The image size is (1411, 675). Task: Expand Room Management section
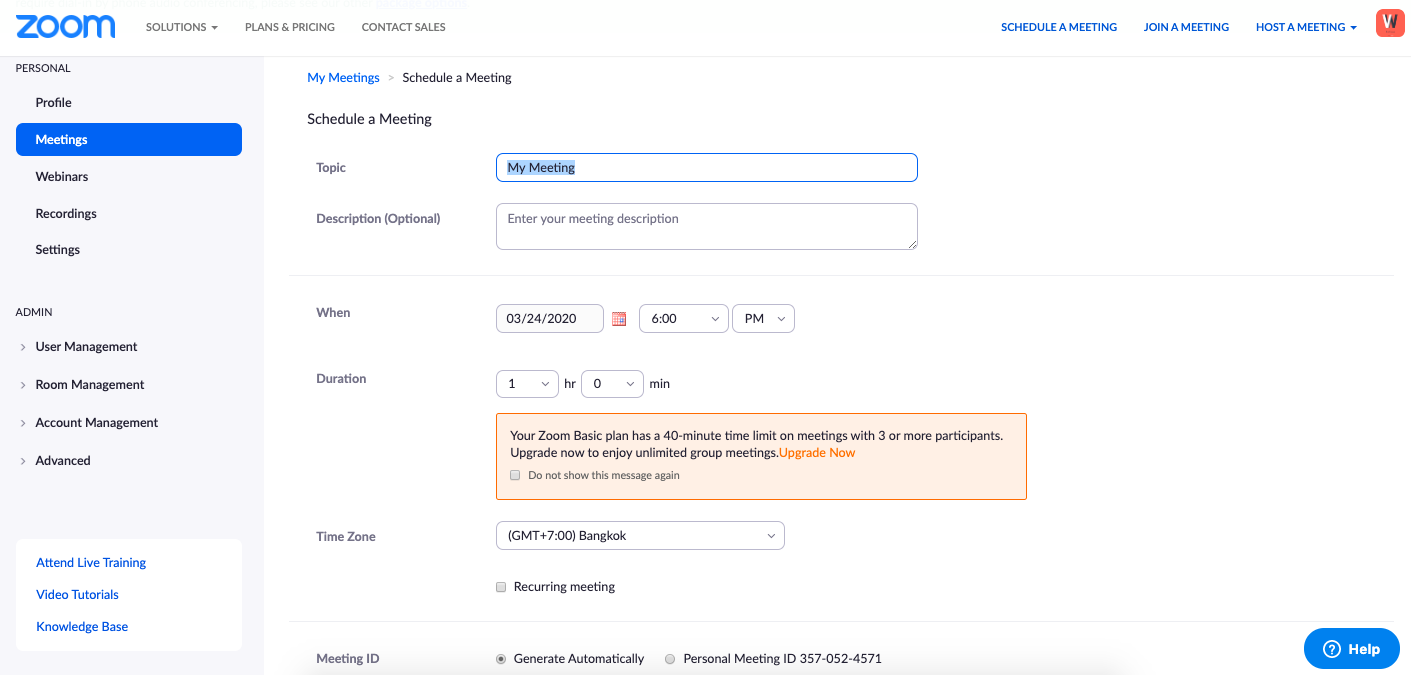pyautogui.click(x=90, y=385)
